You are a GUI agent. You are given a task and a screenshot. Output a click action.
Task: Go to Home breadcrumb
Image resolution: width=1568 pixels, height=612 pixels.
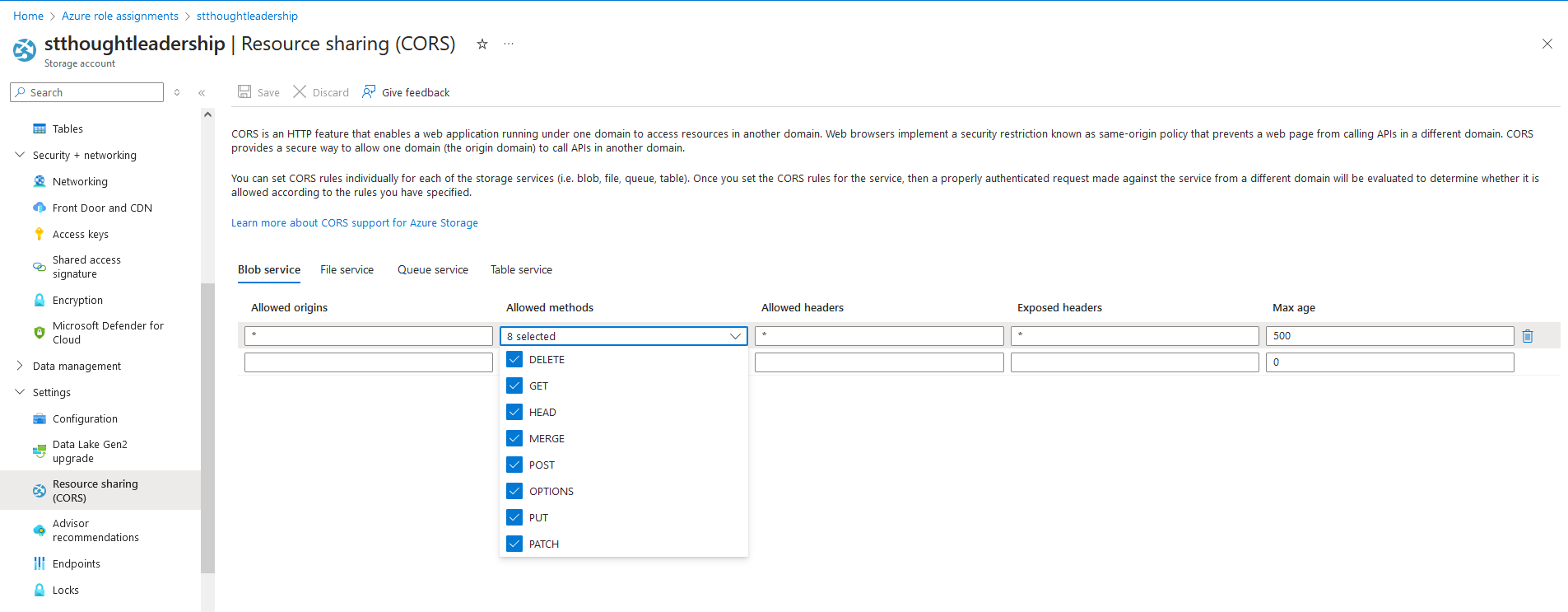28,16
